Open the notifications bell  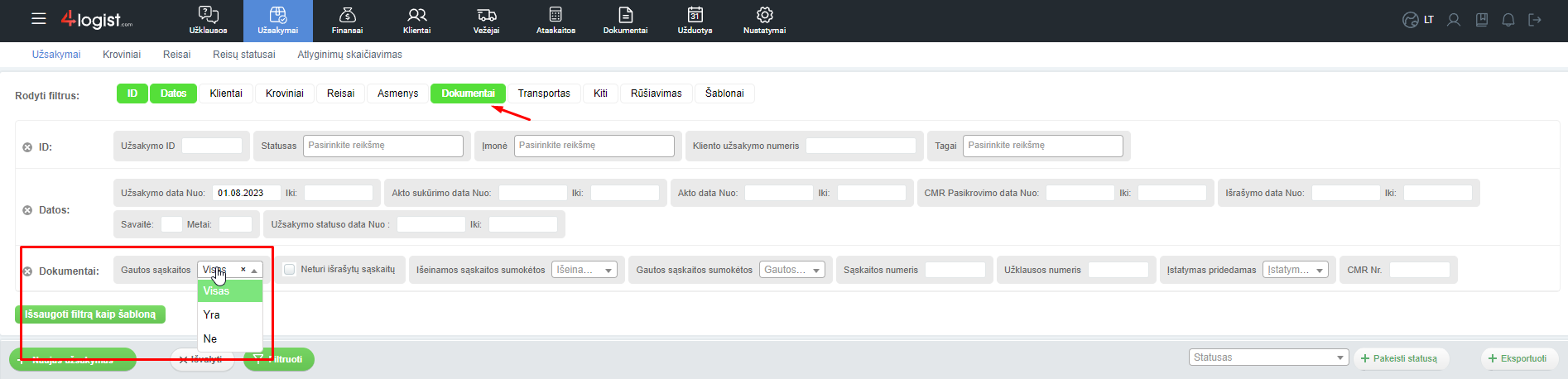click(x=1508, y=20)
